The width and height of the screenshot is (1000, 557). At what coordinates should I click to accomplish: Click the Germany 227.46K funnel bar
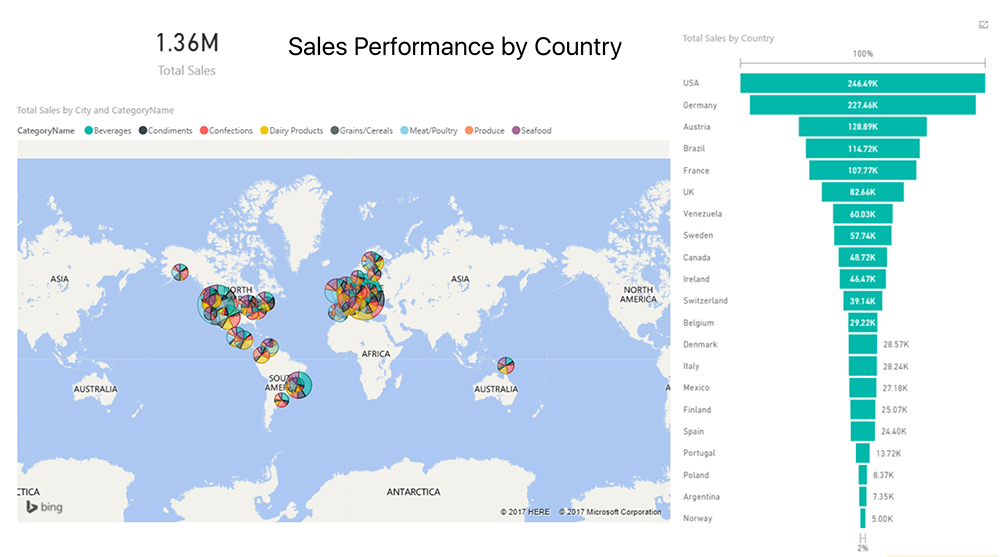[x=862, y=105]
